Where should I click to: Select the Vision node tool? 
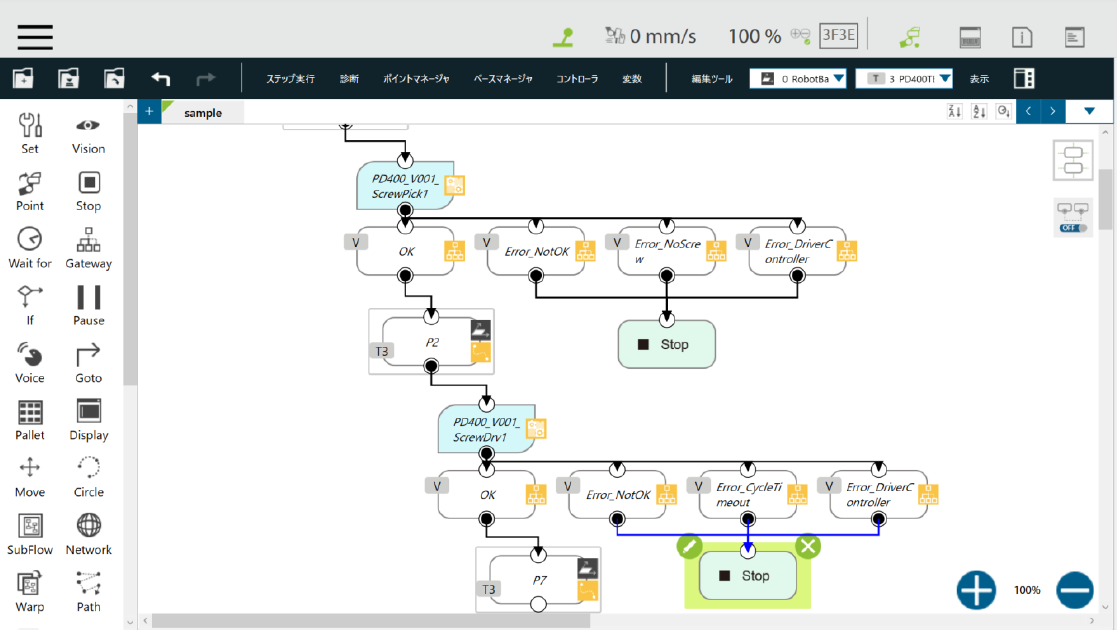[x=88, y=134]
